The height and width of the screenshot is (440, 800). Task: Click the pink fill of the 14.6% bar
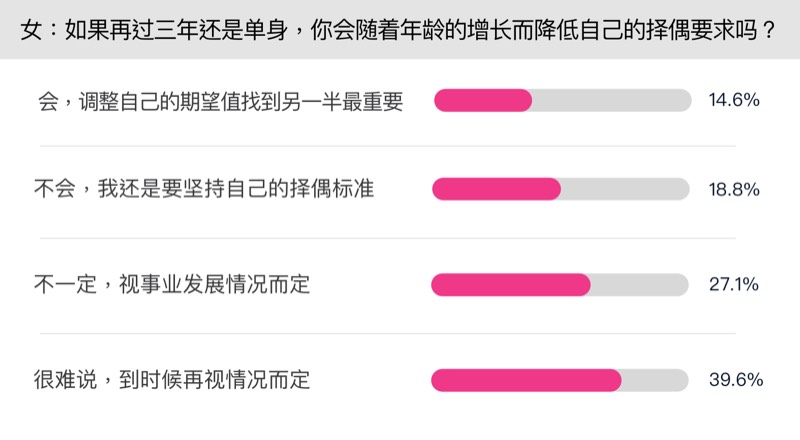coord(482,100)
